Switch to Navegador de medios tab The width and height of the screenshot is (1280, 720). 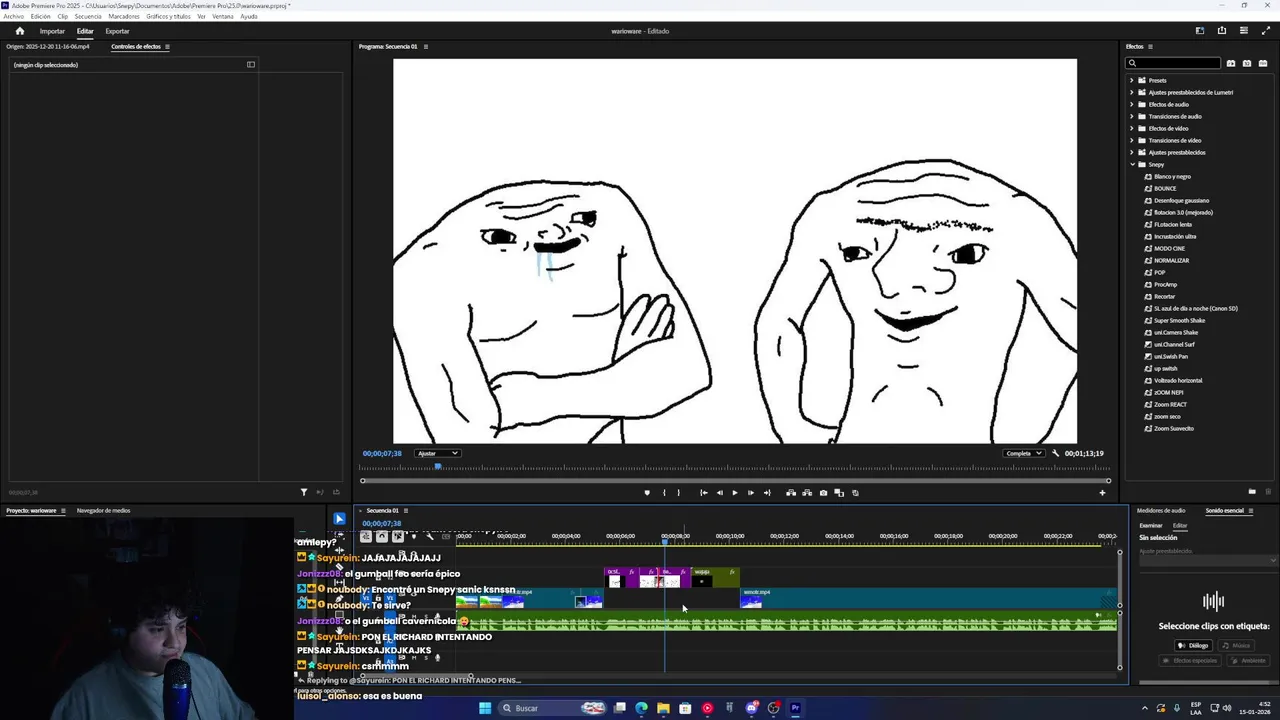coord(104,510)
